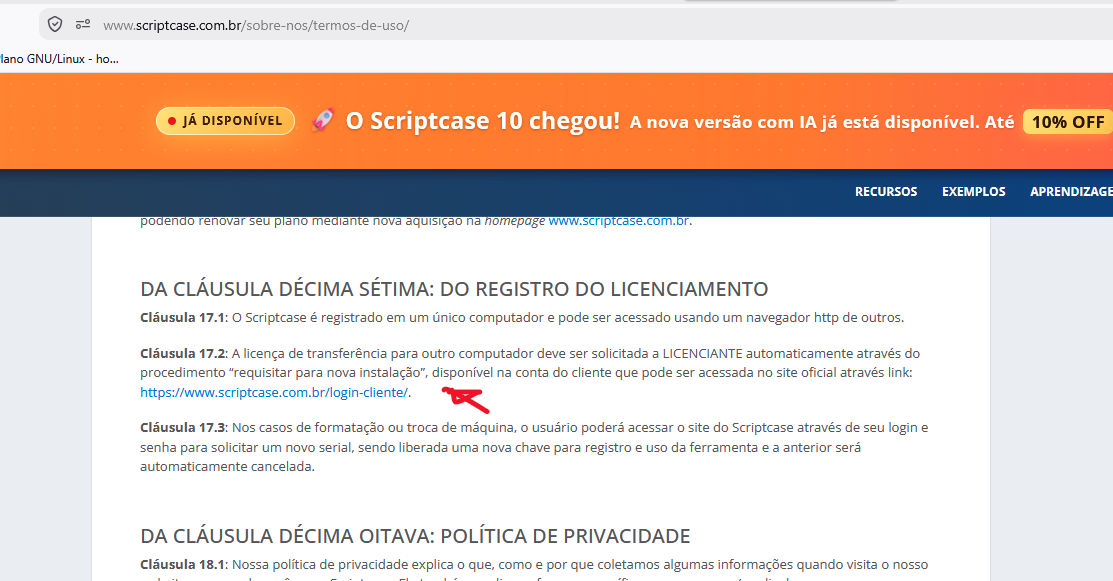Click the scriptcase.com.br URL in the address bar
Image resolution: width=1113 pixels, height=581 pixels.
[x=256, y=26]
